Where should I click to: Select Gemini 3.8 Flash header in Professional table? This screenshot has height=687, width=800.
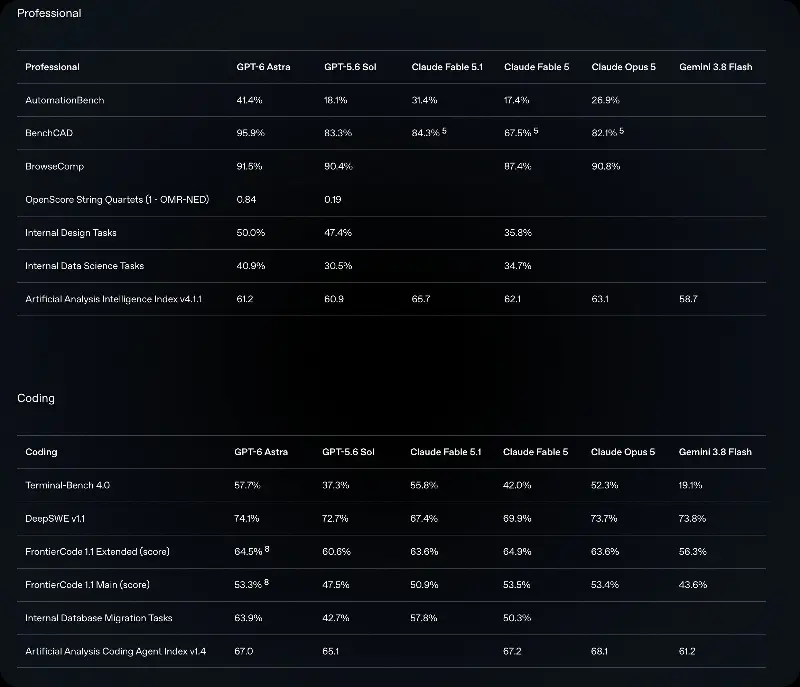(x=715, y=67)
